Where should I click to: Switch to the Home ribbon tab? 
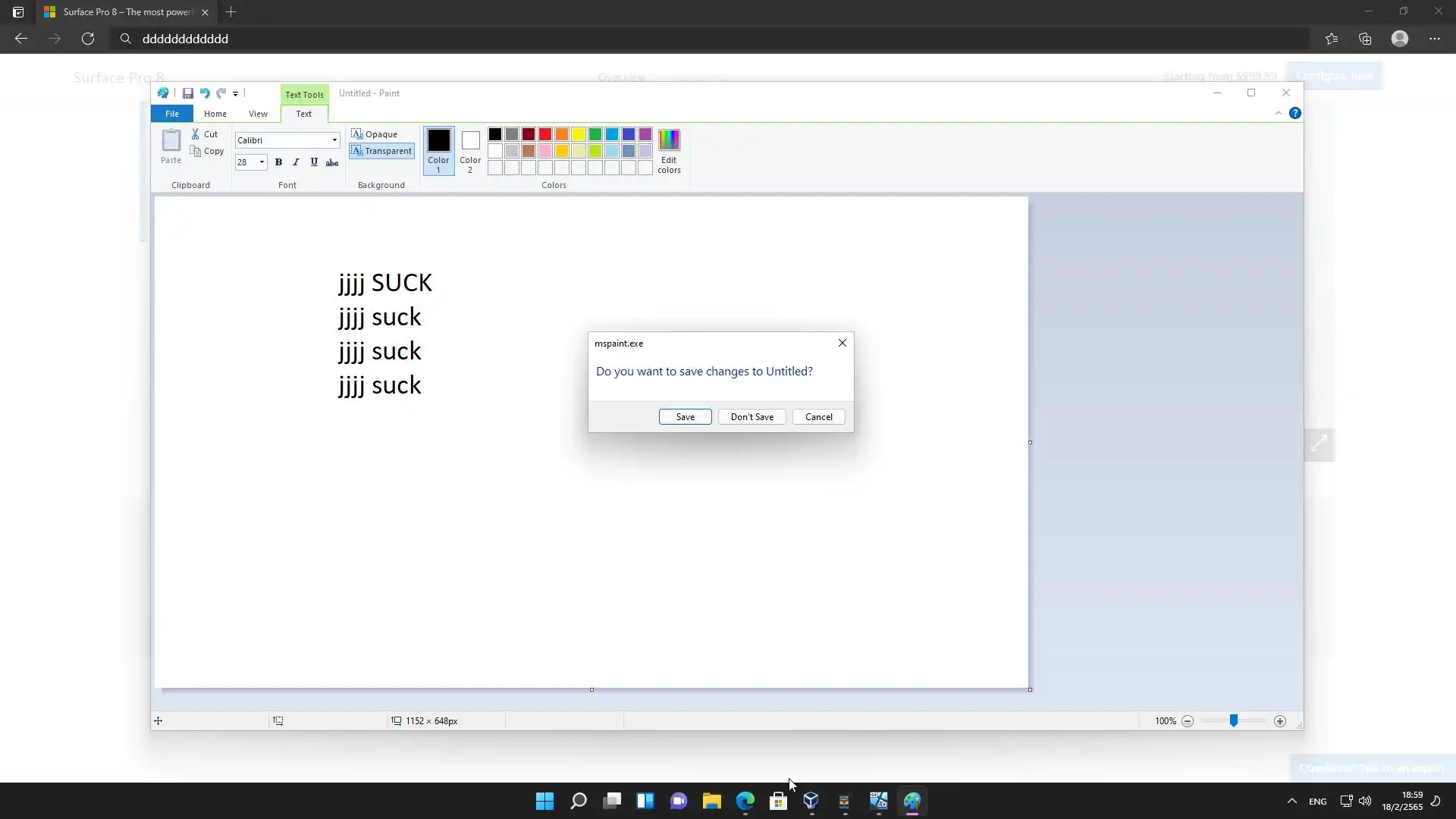pyautogui.click(x=215, y=114)
